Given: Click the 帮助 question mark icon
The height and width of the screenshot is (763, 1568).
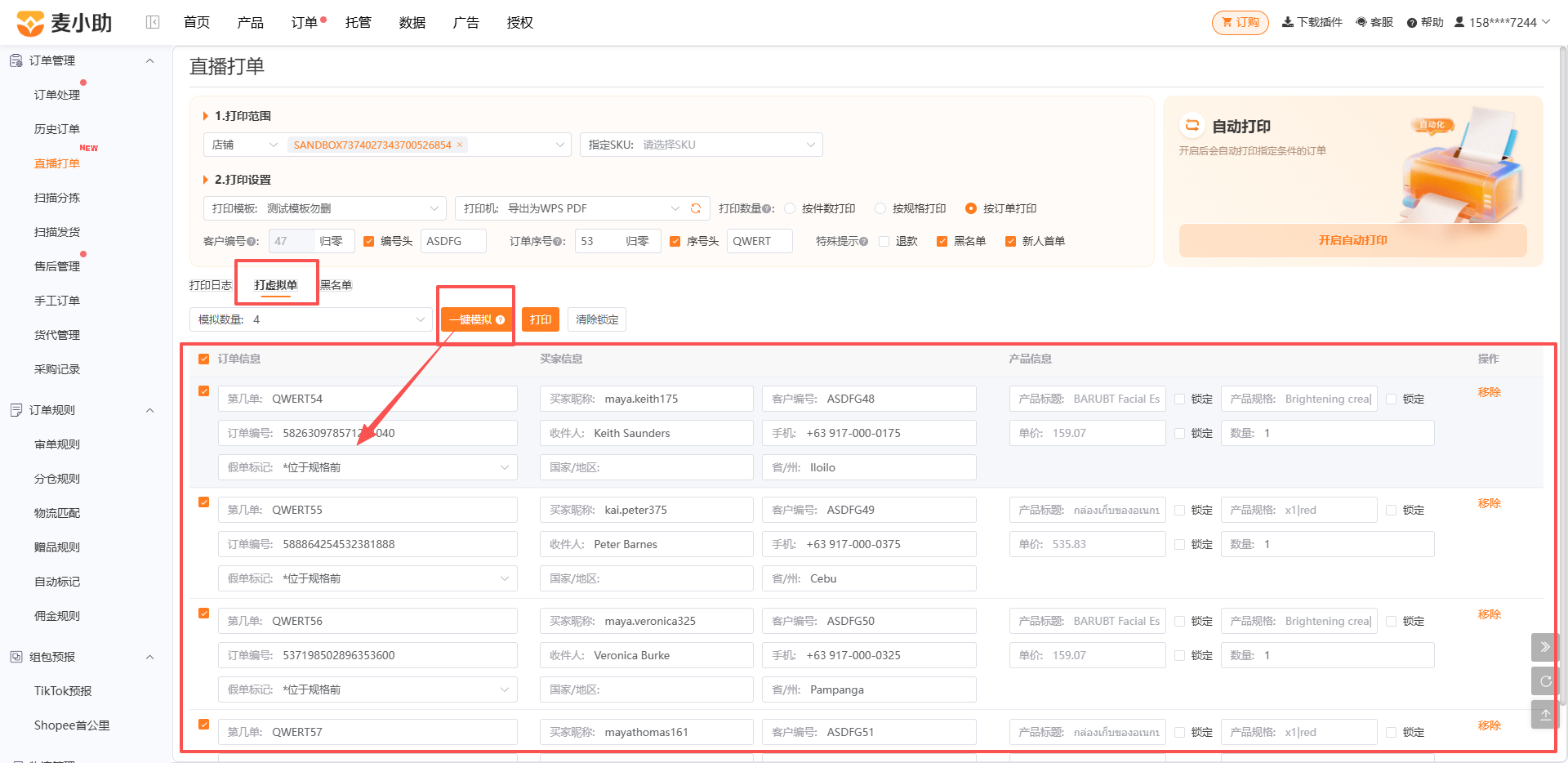Looking at the screenshot, I should (1411, 23).
